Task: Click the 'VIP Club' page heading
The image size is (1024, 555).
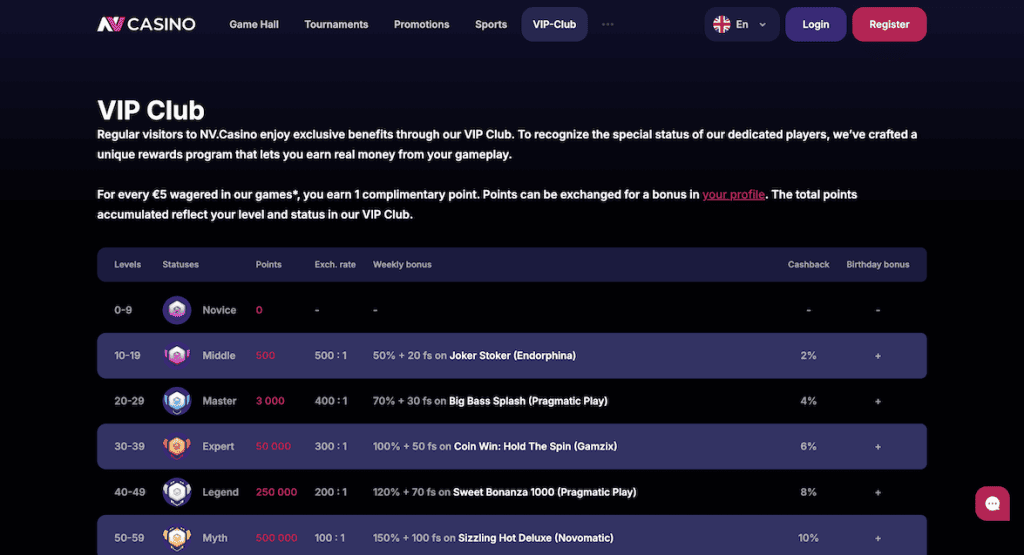Action: (x=151, y=110)
